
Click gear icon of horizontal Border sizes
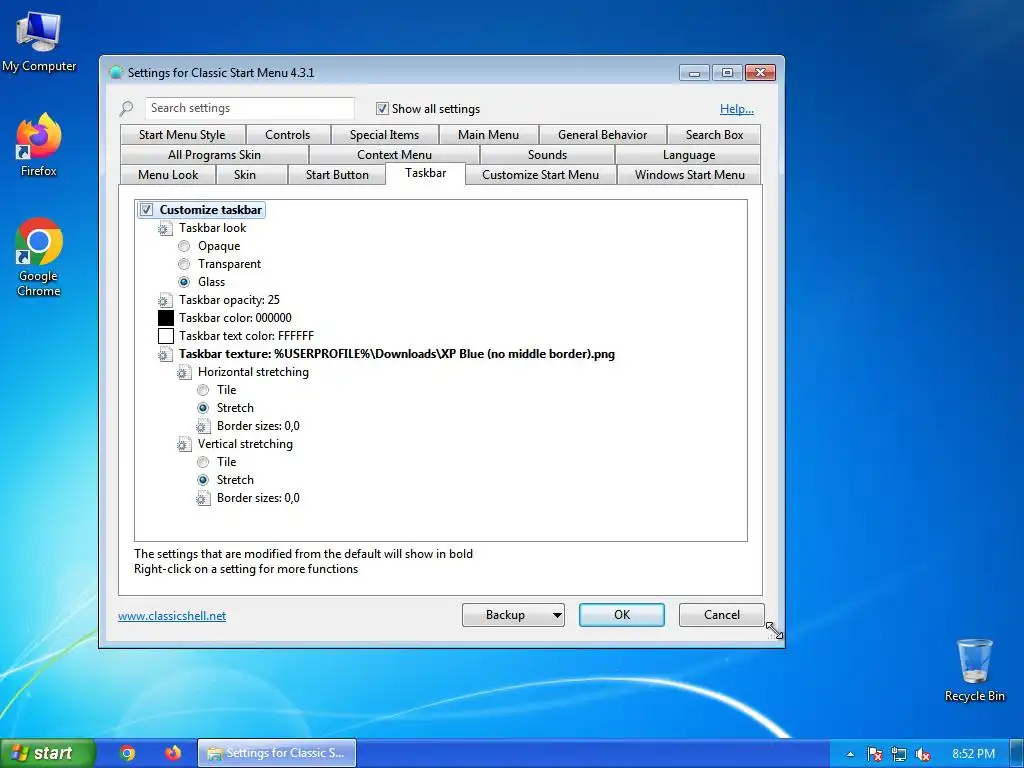tap(203, 426)
